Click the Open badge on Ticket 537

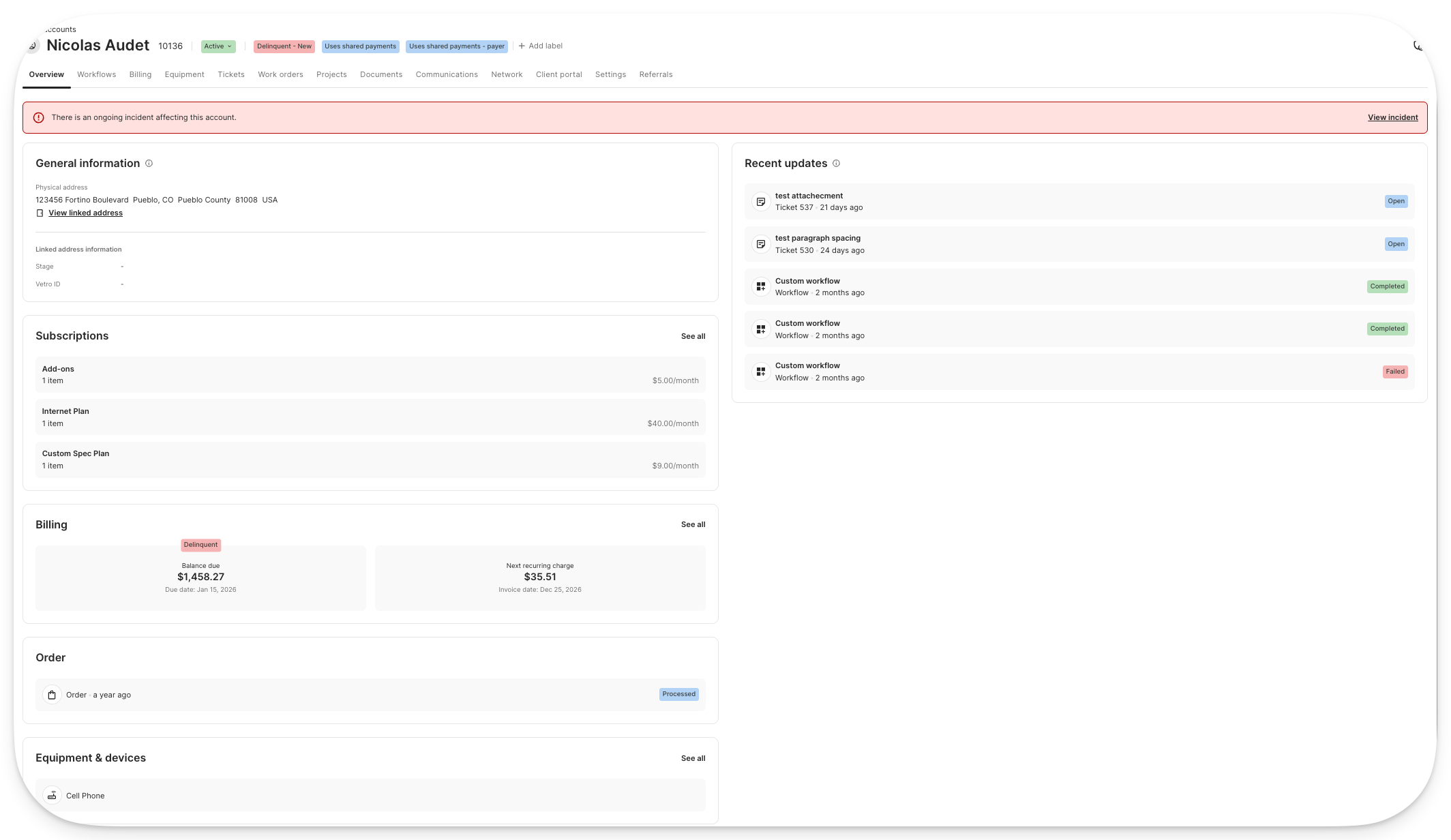click(1396, 201)
